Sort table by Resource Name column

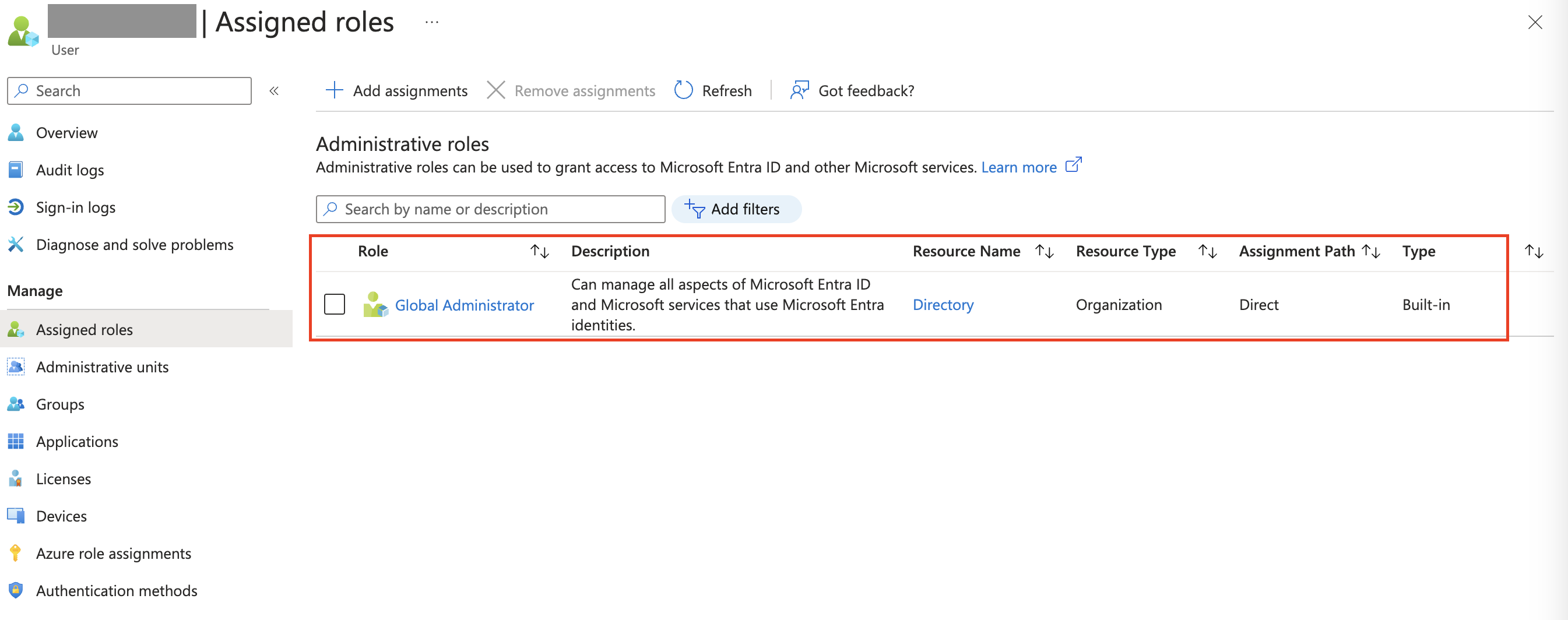(x=1044, y=251)
